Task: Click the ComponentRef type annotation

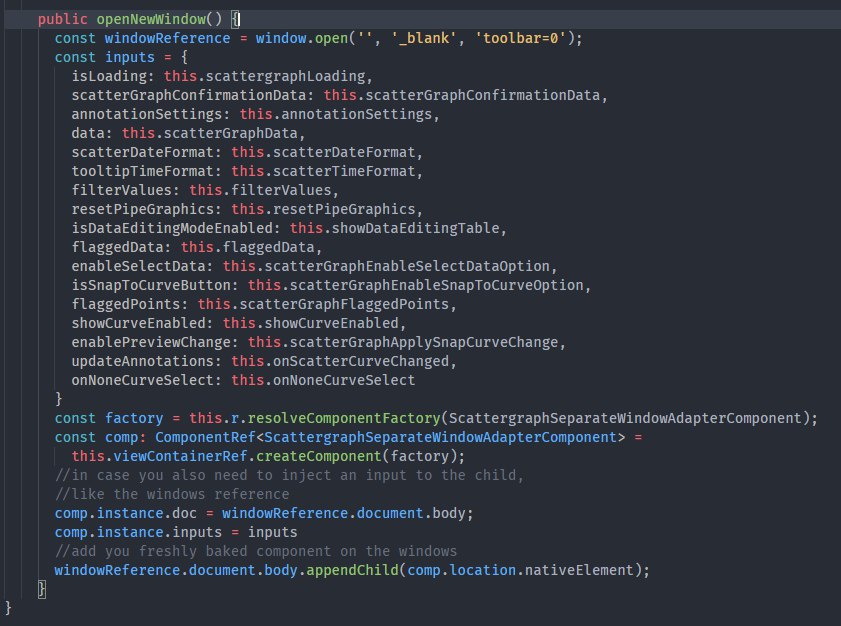Action: 205,437
